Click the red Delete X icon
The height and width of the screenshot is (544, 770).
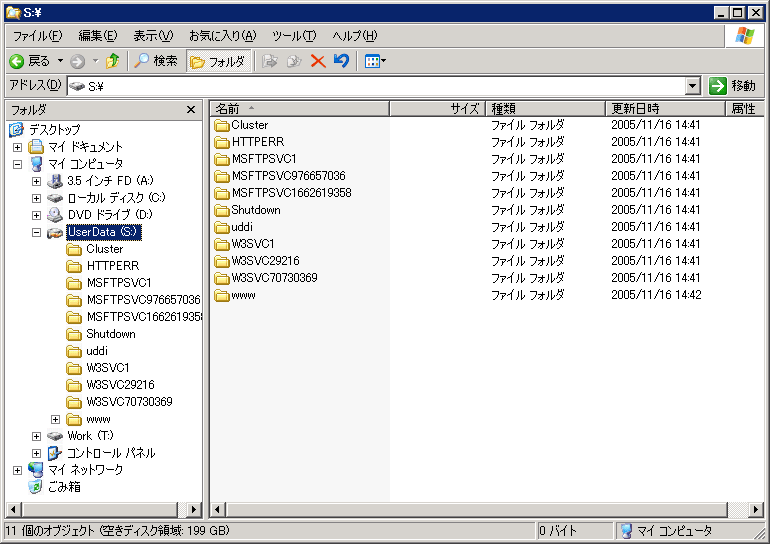318,61
